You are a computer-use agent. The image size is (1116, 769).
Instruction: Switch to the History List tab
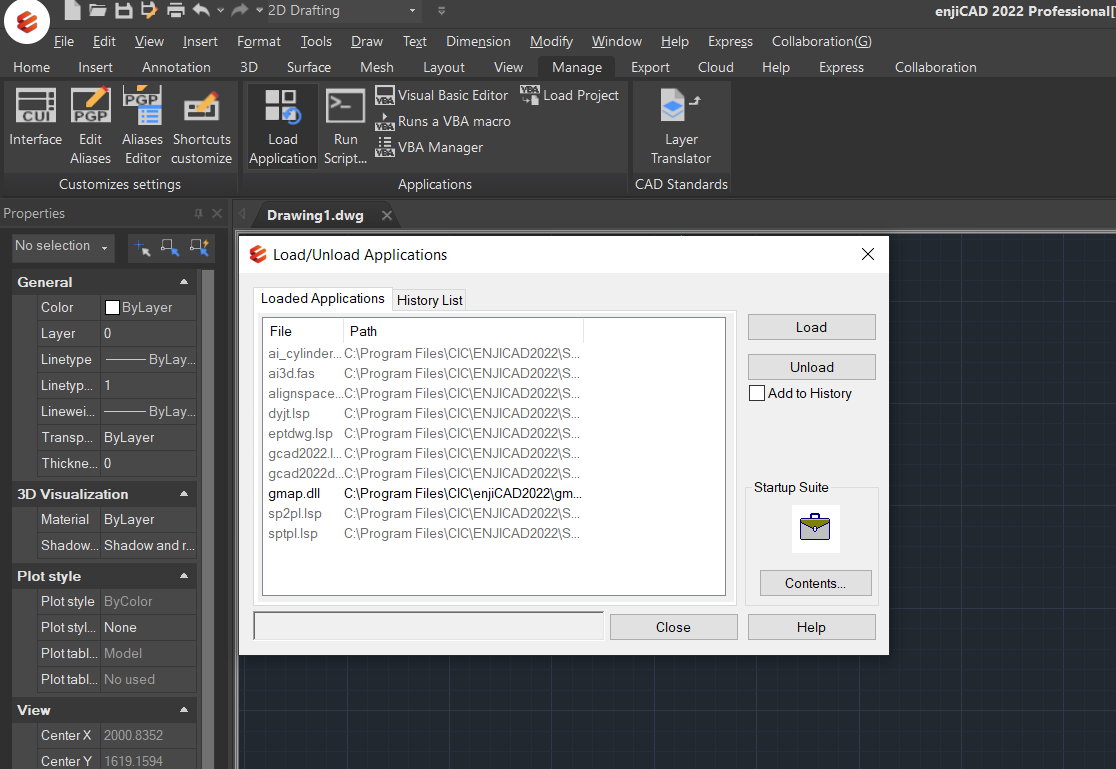coord(429,300)
